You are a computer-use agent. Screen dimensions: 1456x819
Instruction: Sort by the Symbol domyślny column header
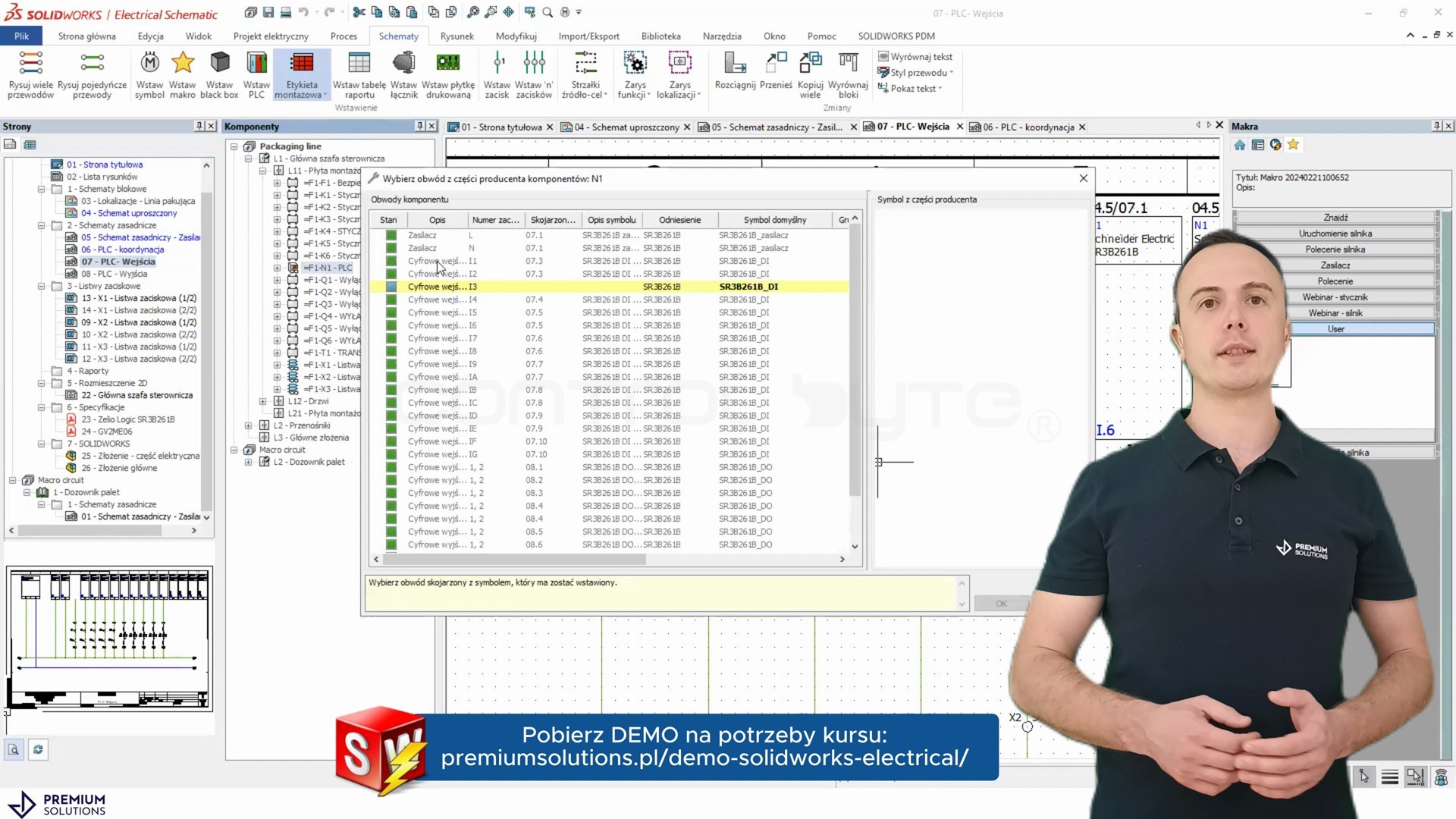coord(774,220)
